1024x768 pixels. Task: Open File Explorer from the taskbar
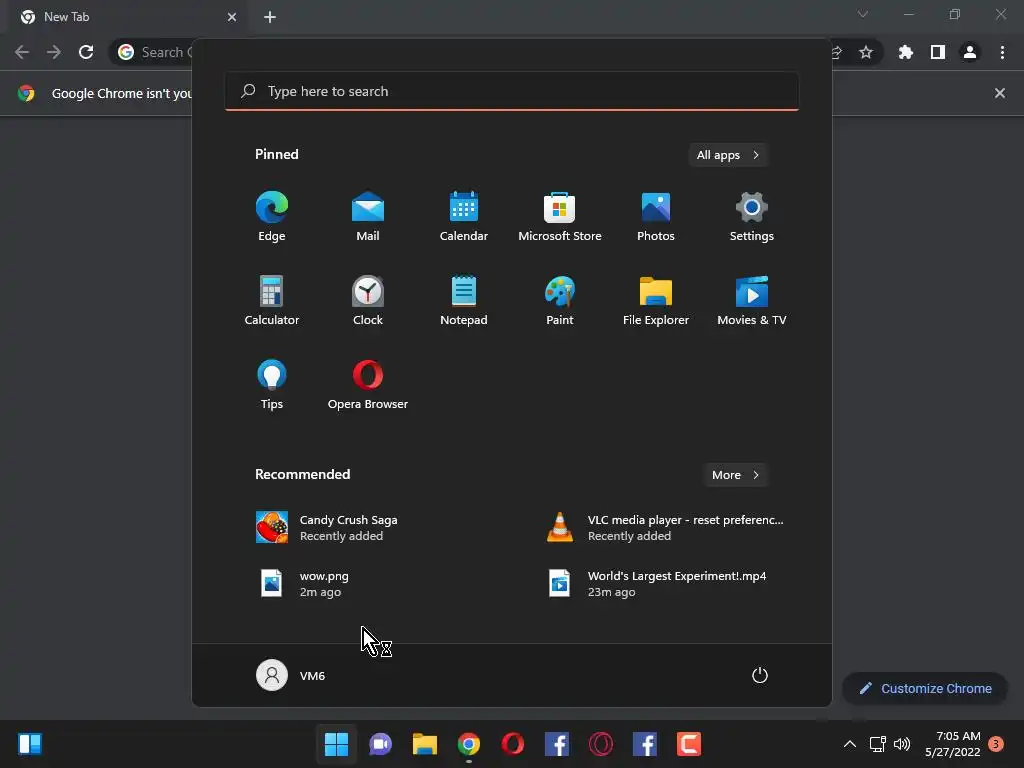424,744
